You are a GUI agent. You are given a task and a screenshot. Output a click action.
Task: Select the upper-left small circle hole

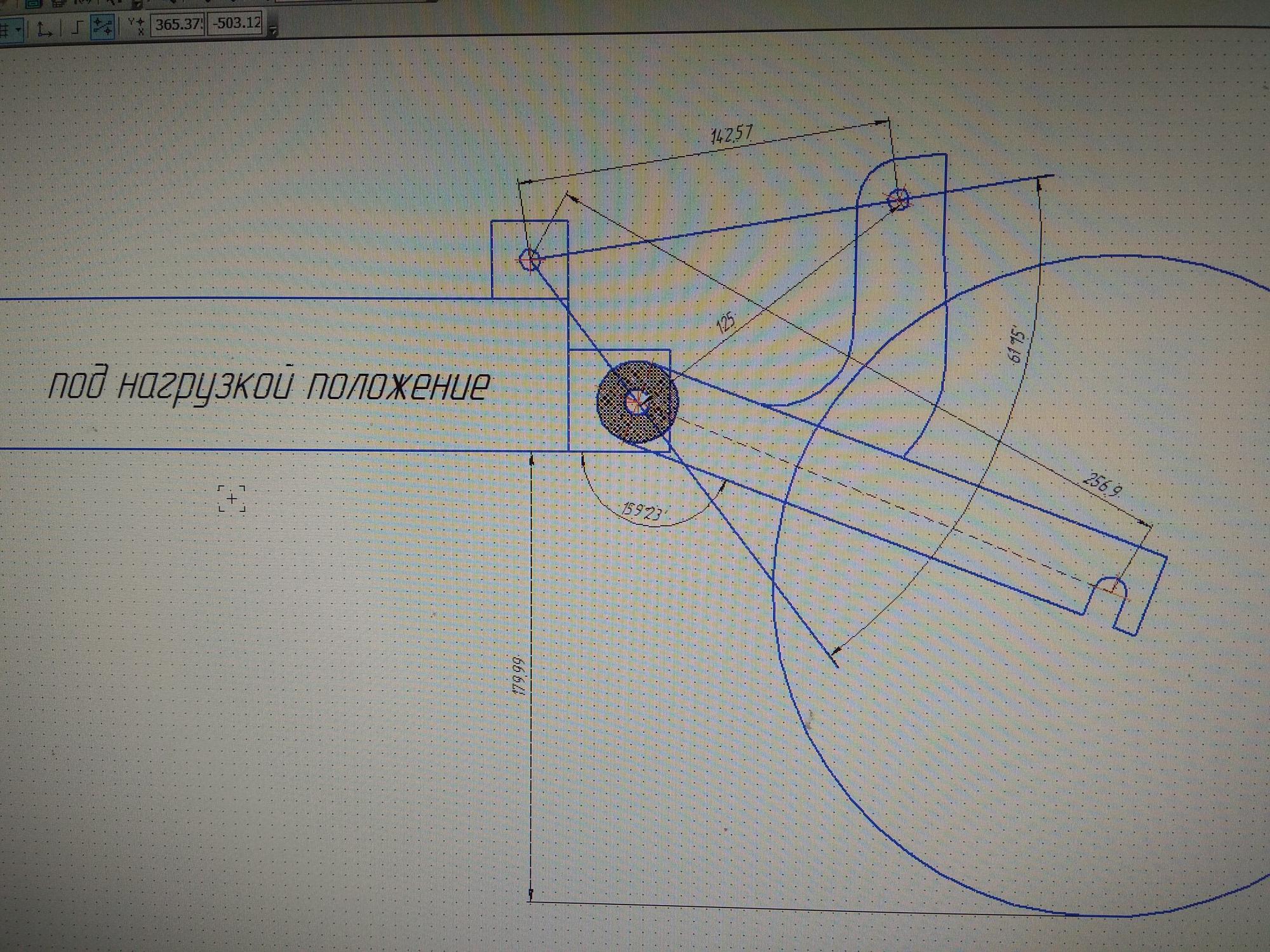coord(529,259)
